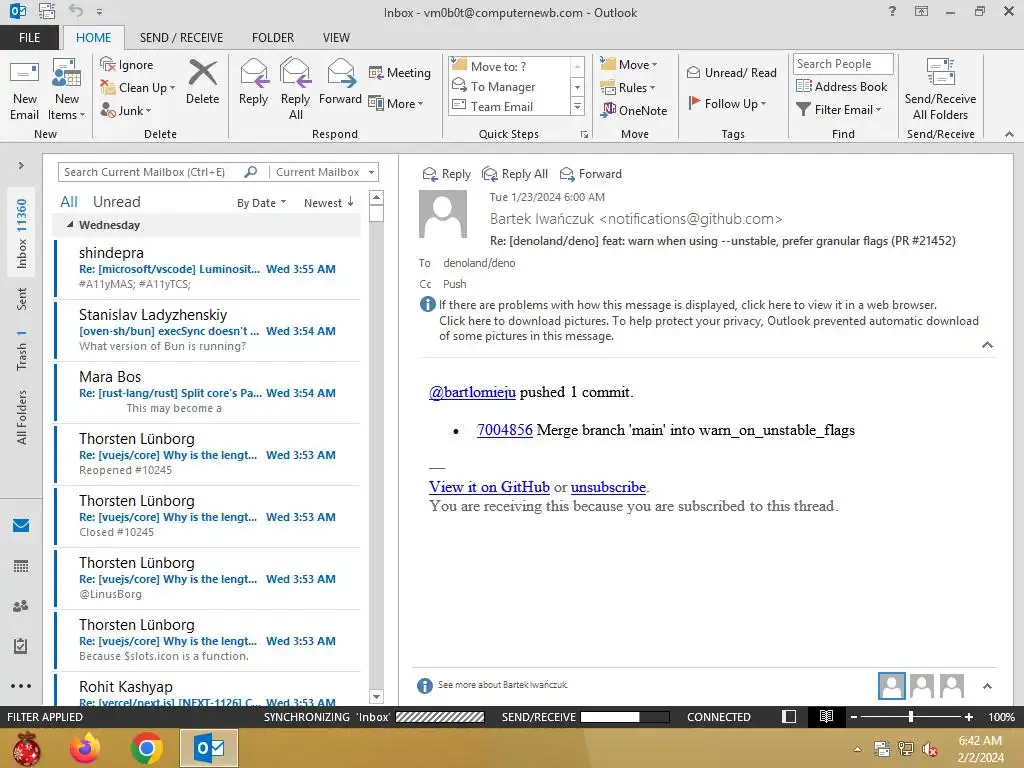This screenshot has width=1024, height=768.
Task: Open the Clean Up dropdown
Action: [x=137, y=88]
